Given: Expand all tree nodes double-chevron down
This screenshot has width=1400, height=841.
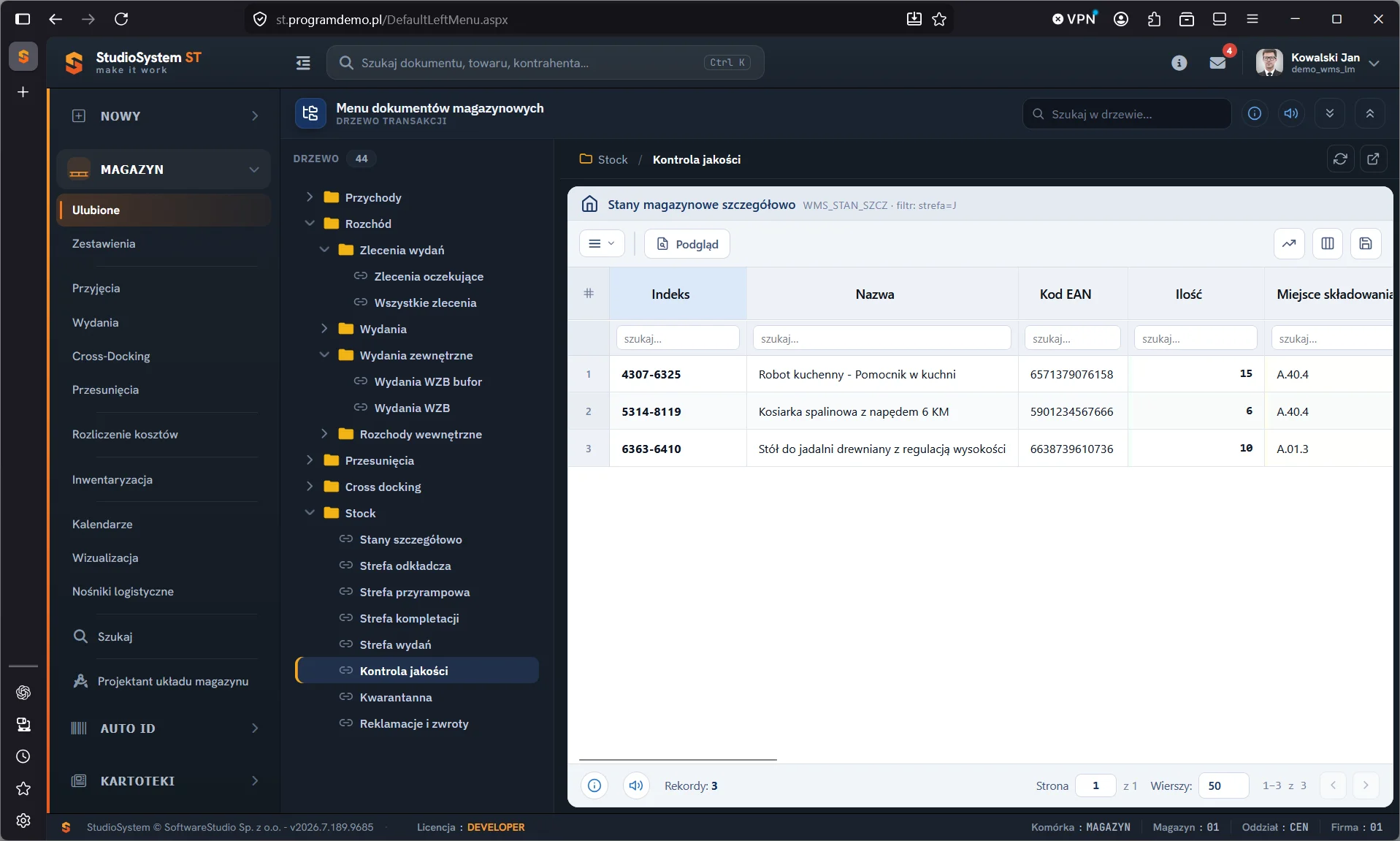Looking at the screenshot, I should coord(1329,113).
